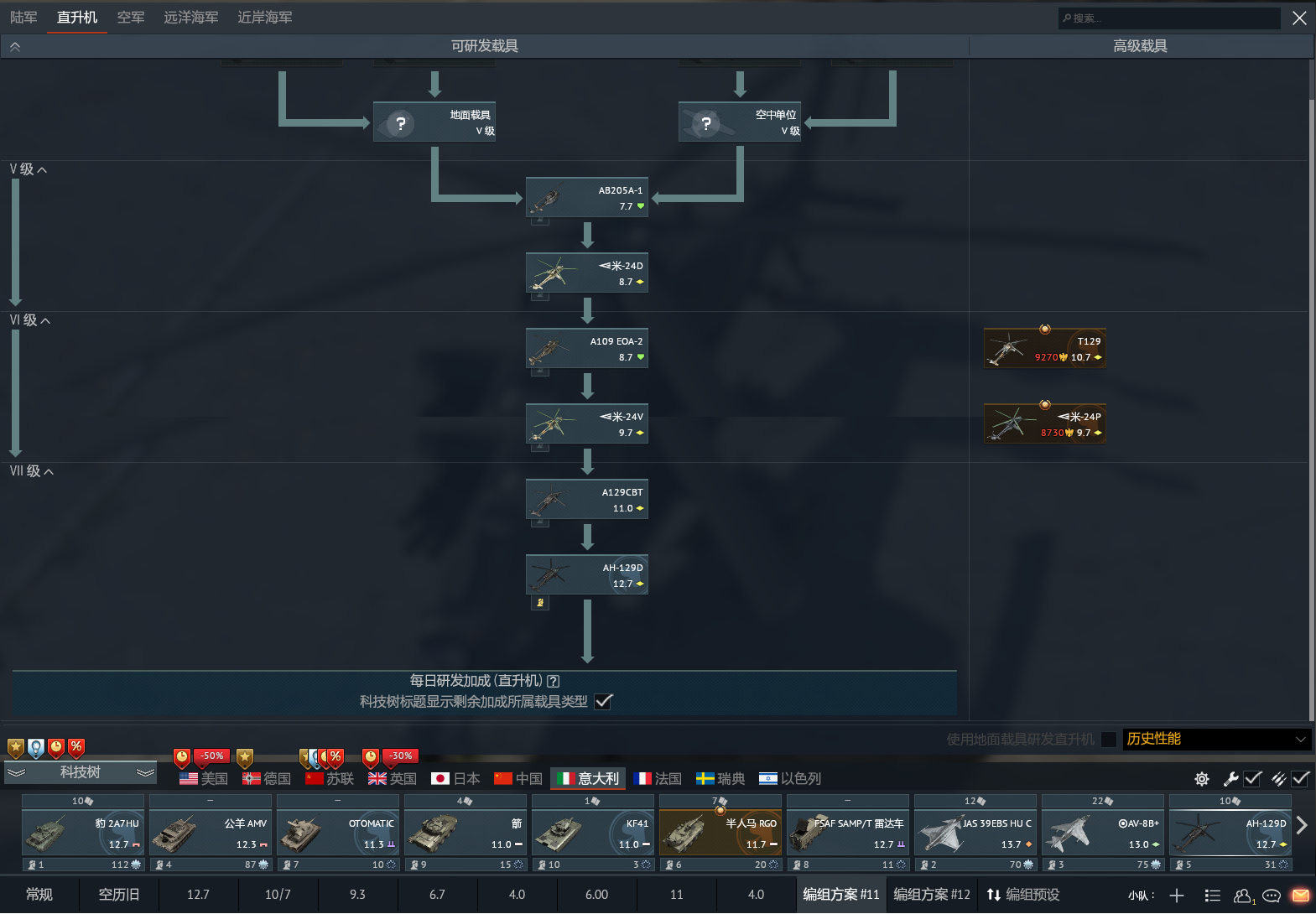The height and width of the screenshot is (914, 1316).
Task: Select the A129CBT helicopter card
Action: pyautogui.click(x=587, y=500)
